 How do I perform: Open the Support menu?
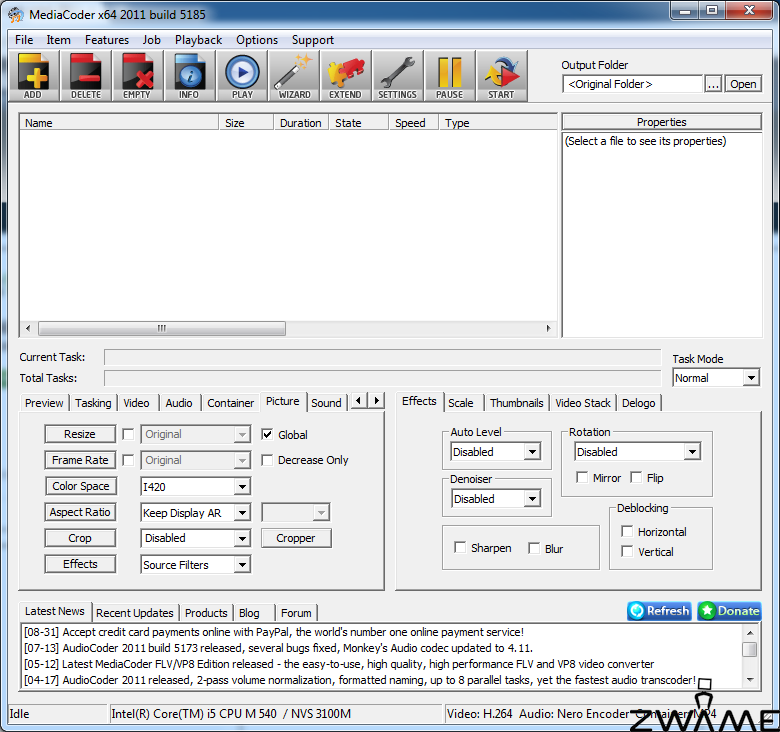(x=312, y=40)
